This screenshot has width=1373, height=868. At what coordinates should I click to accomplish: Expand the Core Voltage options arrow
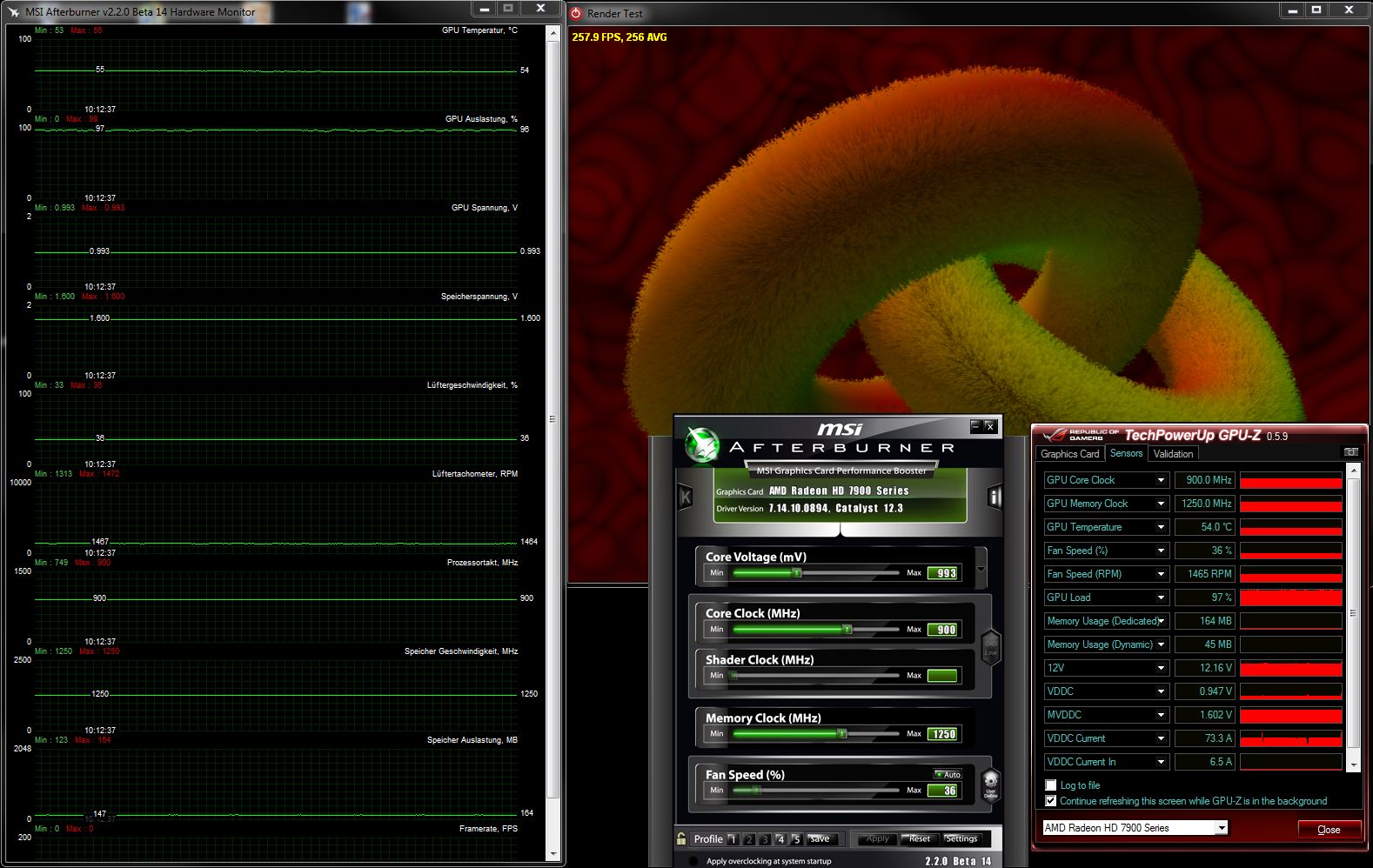pos(981,570)
